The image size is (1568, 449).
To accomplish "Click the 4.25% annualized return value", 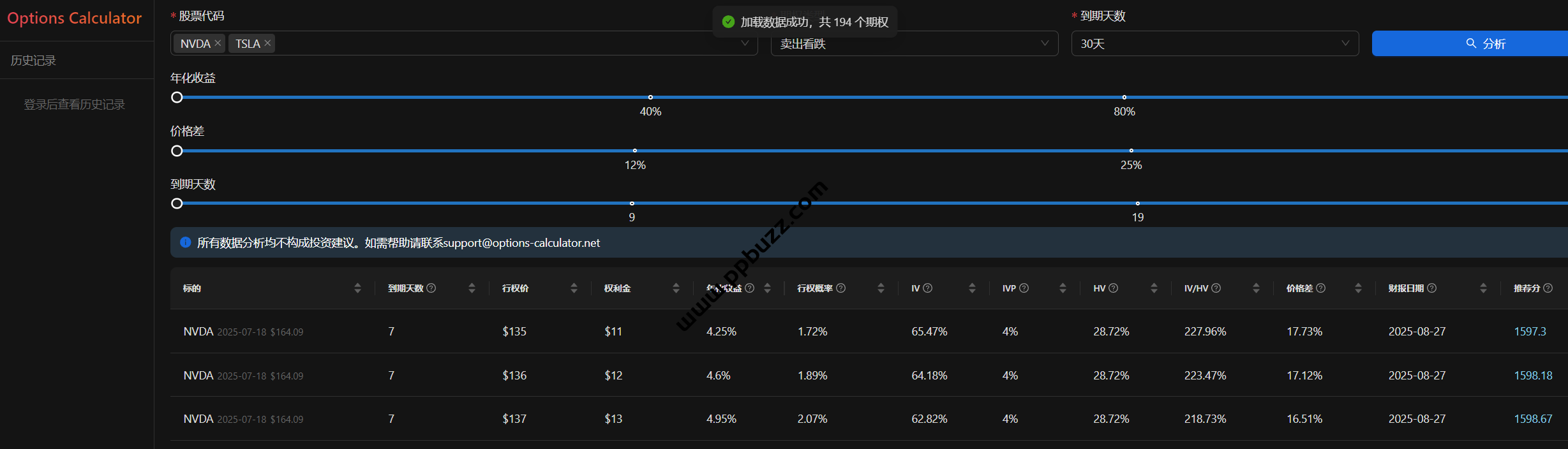I will (721, 332).
